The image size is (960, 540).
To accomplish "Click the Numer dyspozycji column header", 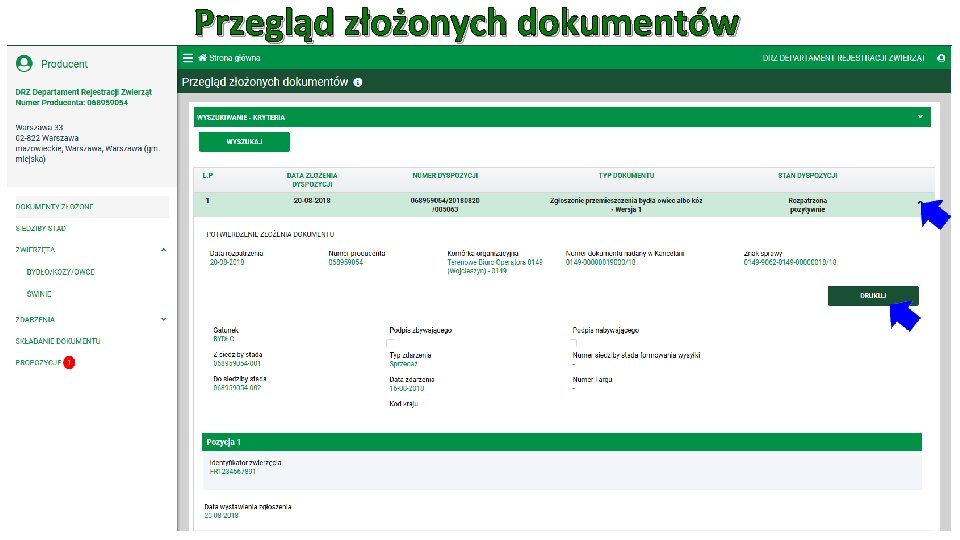I will tap(445, 176).
